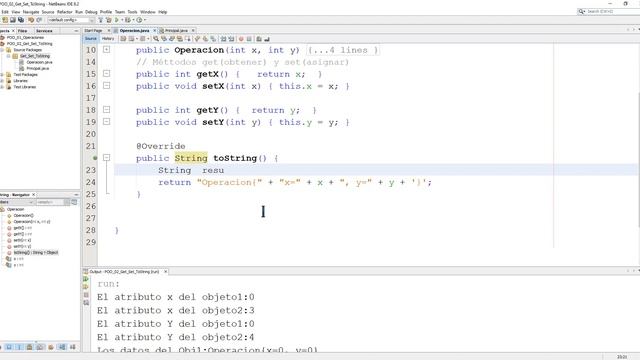Toggle Bookmark icon in editor toolbar
The width and height of the screenshot is (640, 360).
[213, 39]
